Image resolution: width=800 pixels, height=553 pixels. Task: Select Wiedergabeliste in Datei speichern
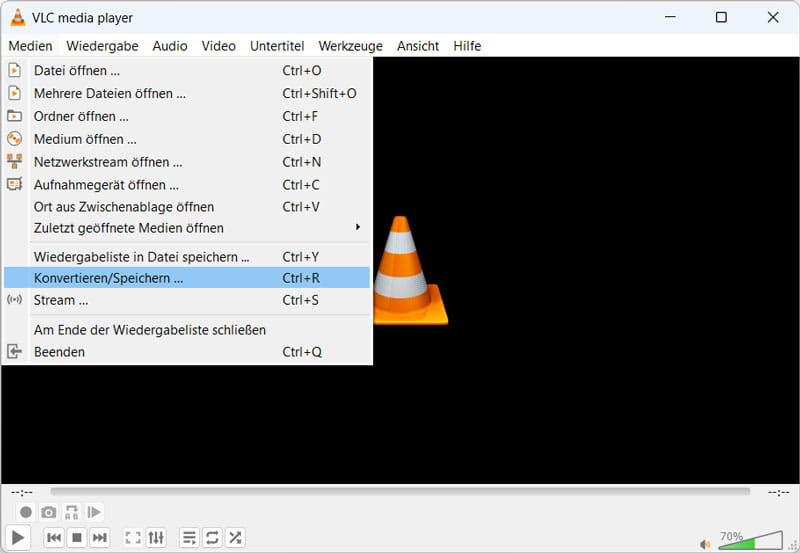187,257
